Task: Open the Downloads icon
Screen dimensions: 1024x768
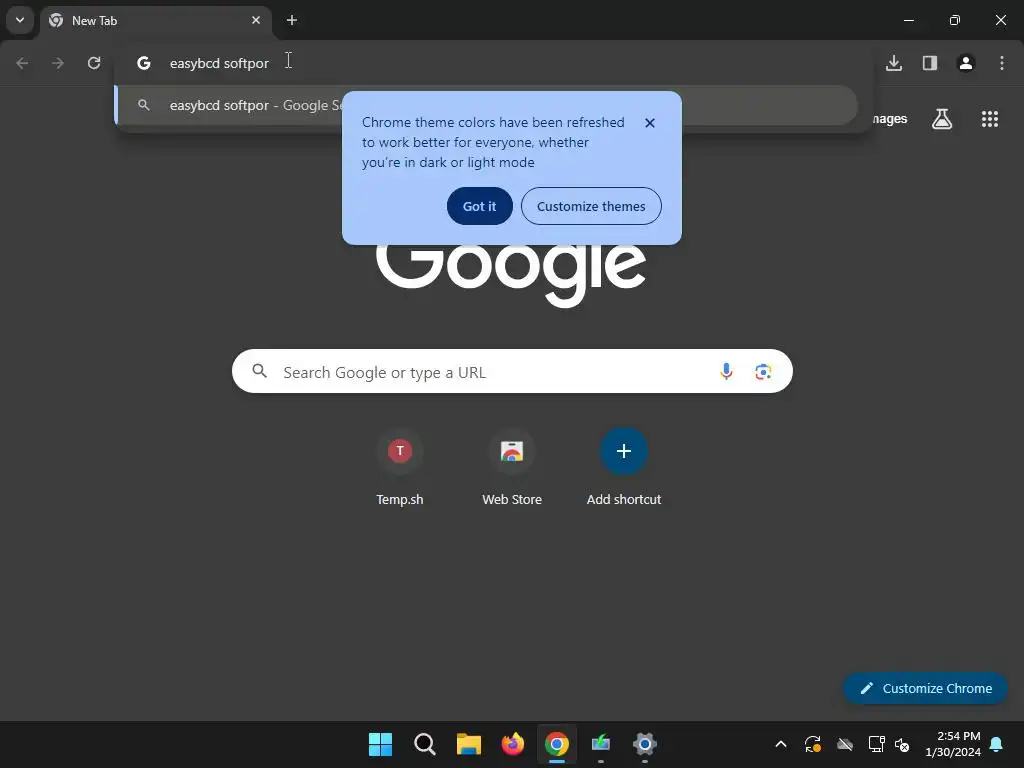Action: [x=894, y=63]
